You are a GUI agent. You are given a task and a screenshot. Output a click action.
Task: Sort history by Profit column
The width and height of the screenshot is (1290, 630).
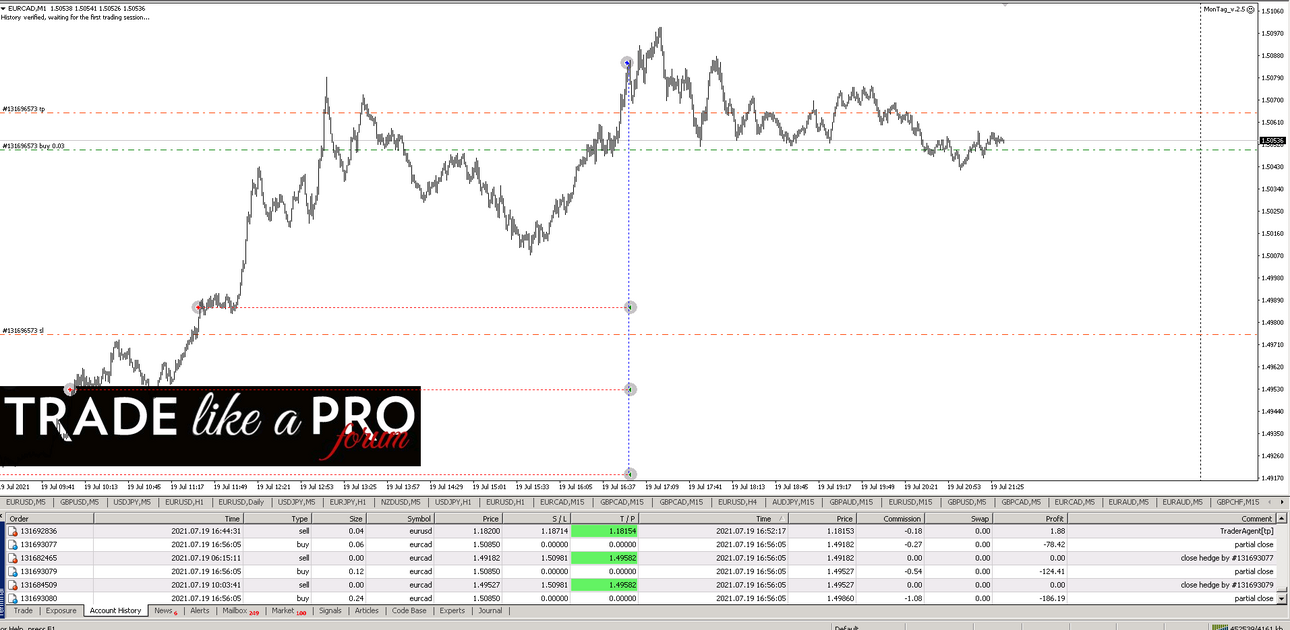coord(1030,518)
